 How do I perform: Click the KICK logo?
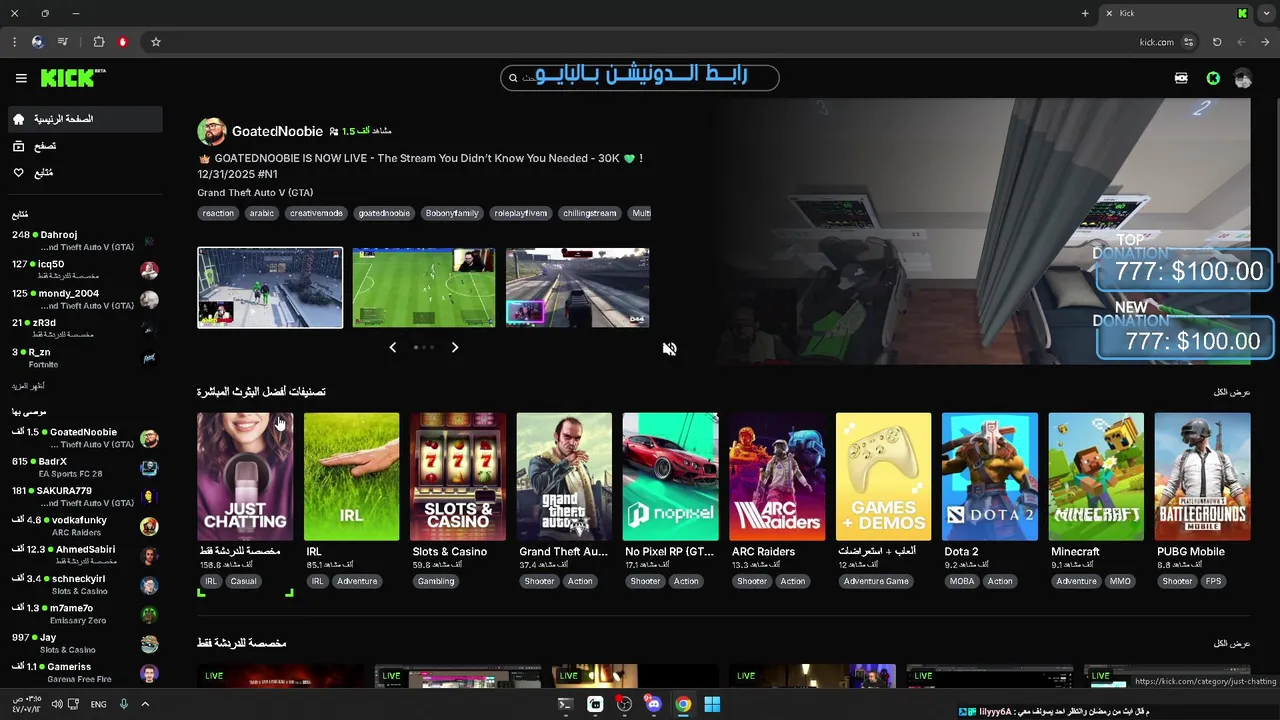coord(73,78)
